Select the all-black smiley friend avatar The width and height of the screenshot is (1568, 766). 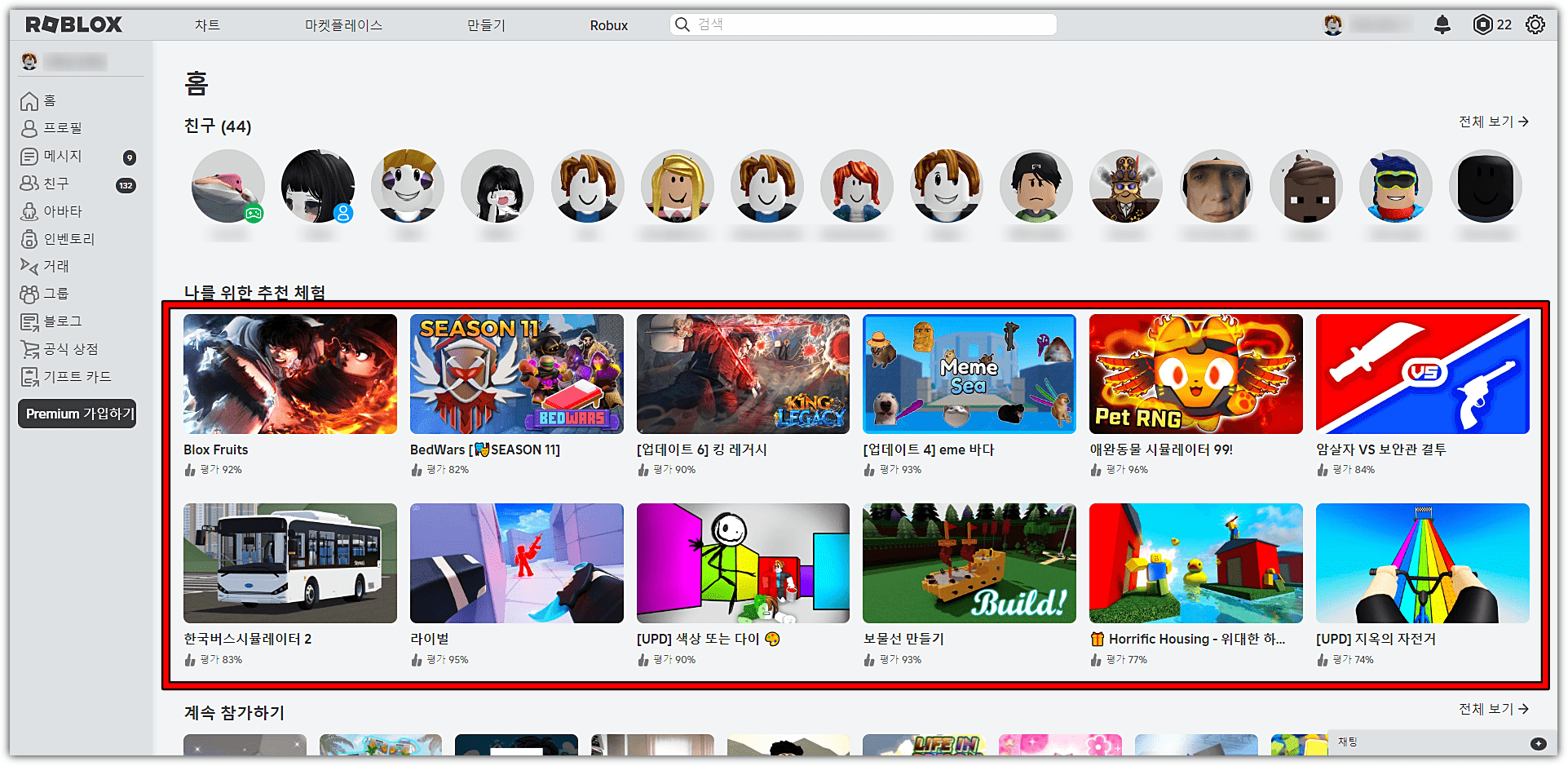pos(1486,186)
